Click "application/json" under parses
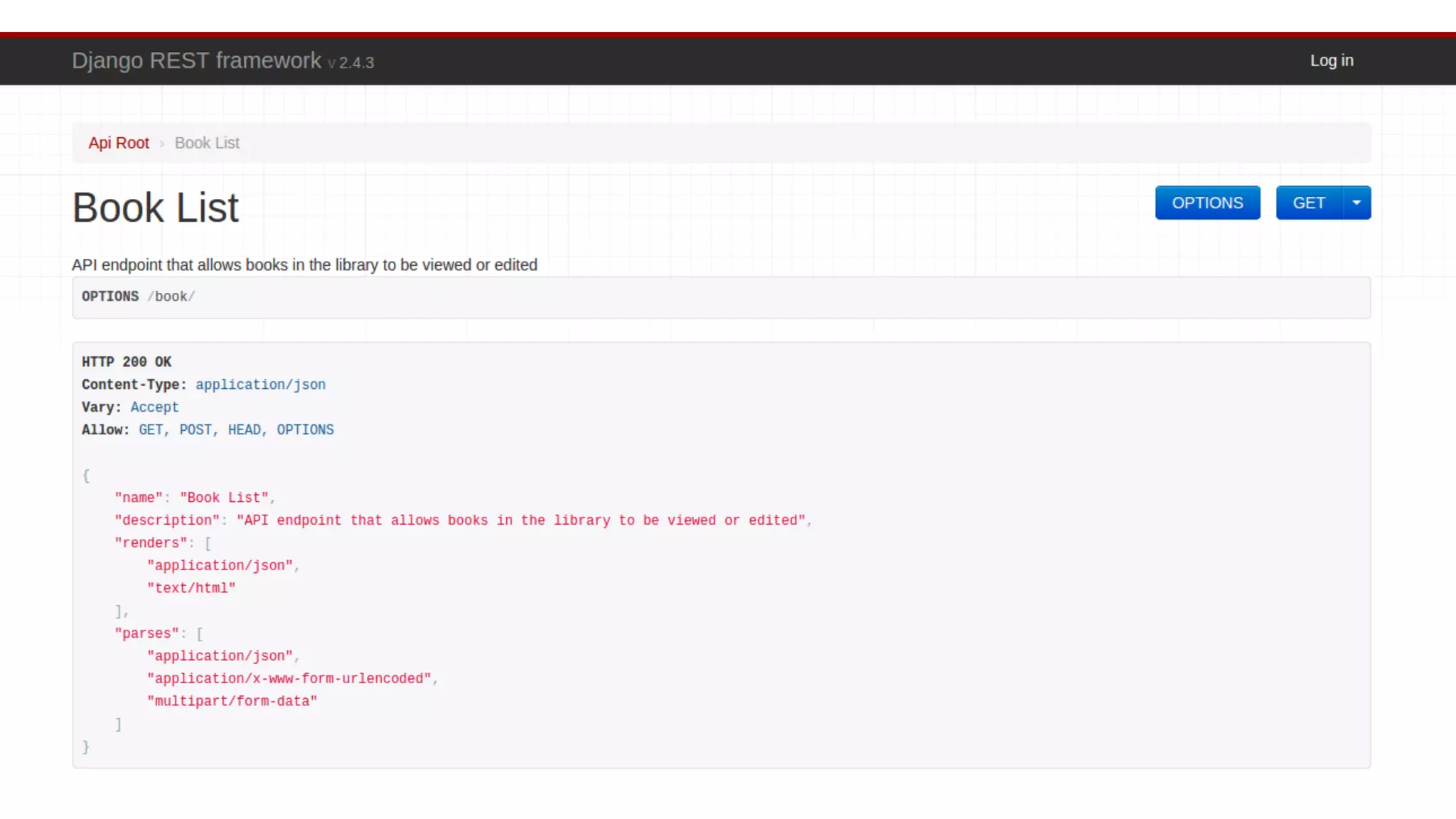 tap(220, 656)
